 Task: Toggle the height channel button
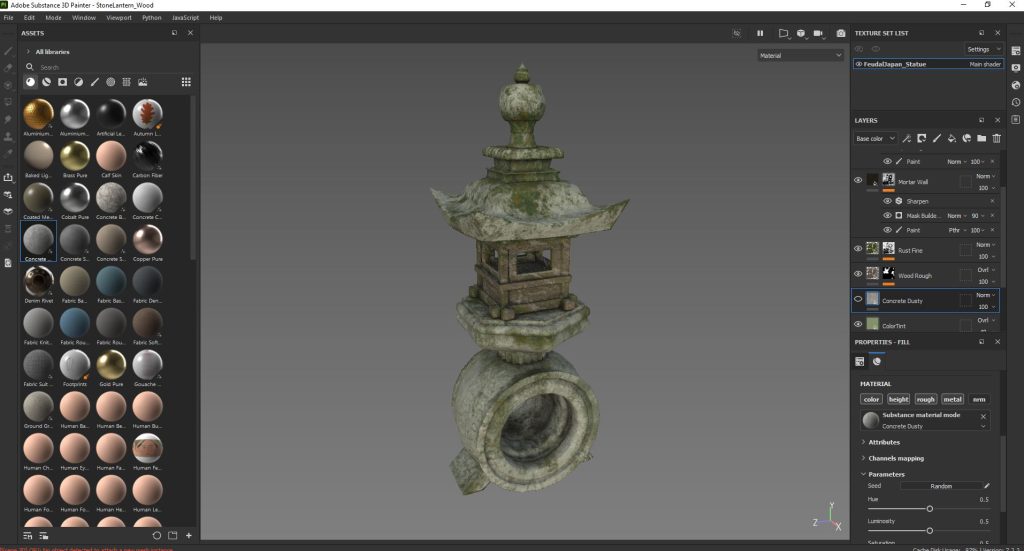[899, 399]
